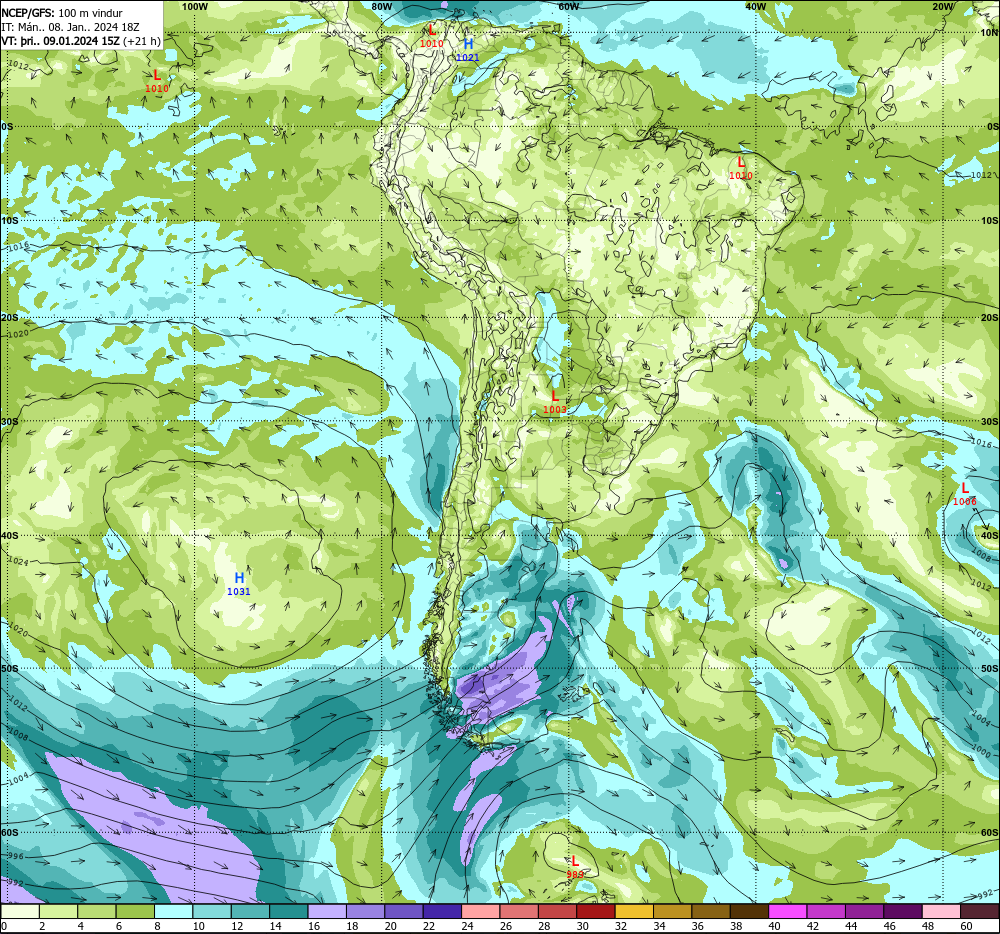Select the L 1003 low-pressure marker

point(555,402)
